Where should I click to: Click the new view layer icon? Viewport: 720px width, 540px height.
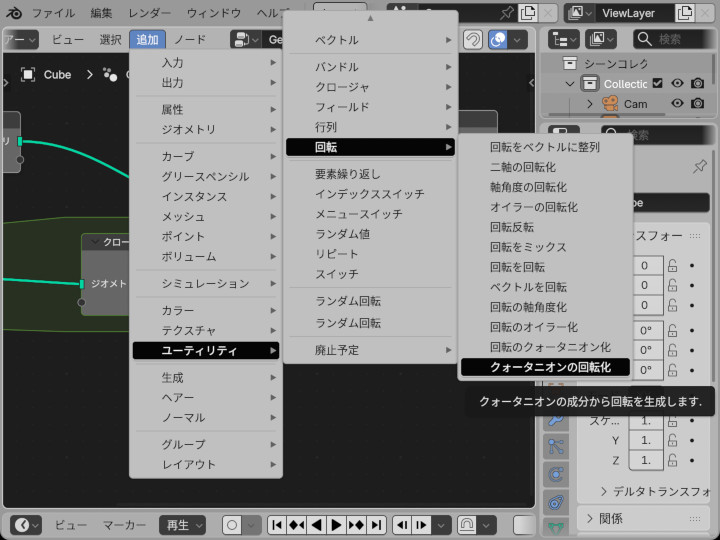(685, 13)
